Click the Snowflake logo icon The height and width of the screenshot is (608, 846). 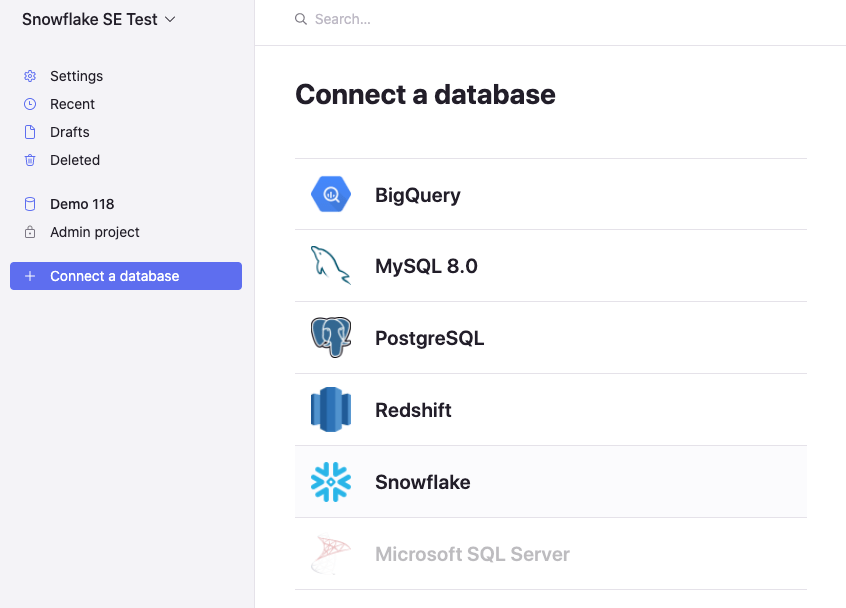tap(330, 482)
